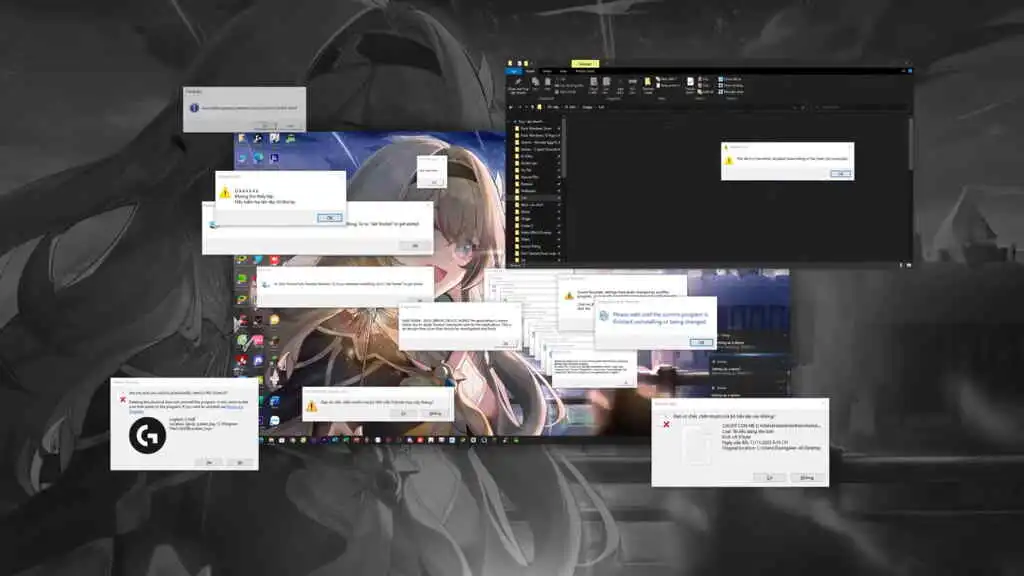Click the yellow warning icon in the file-not-found dialog
Image resolution: width=1024 pixels, height=576 pixels.
pyautogui.click(x=225, y=193)
